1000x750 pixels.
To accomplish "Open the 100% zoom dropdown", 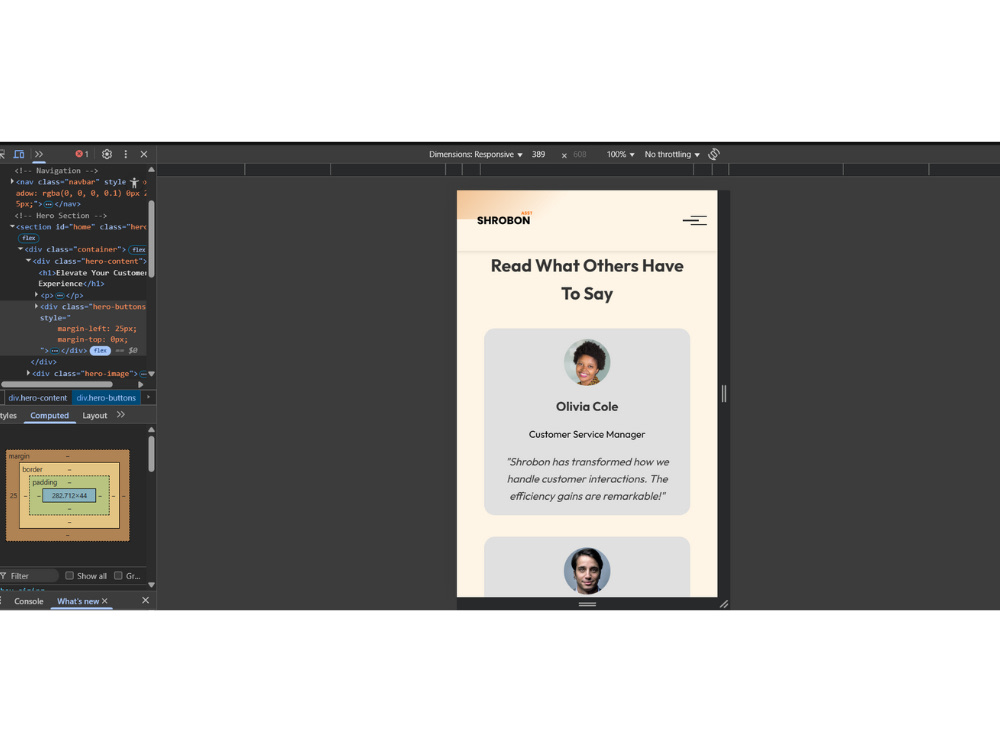I will coord(621,154).
